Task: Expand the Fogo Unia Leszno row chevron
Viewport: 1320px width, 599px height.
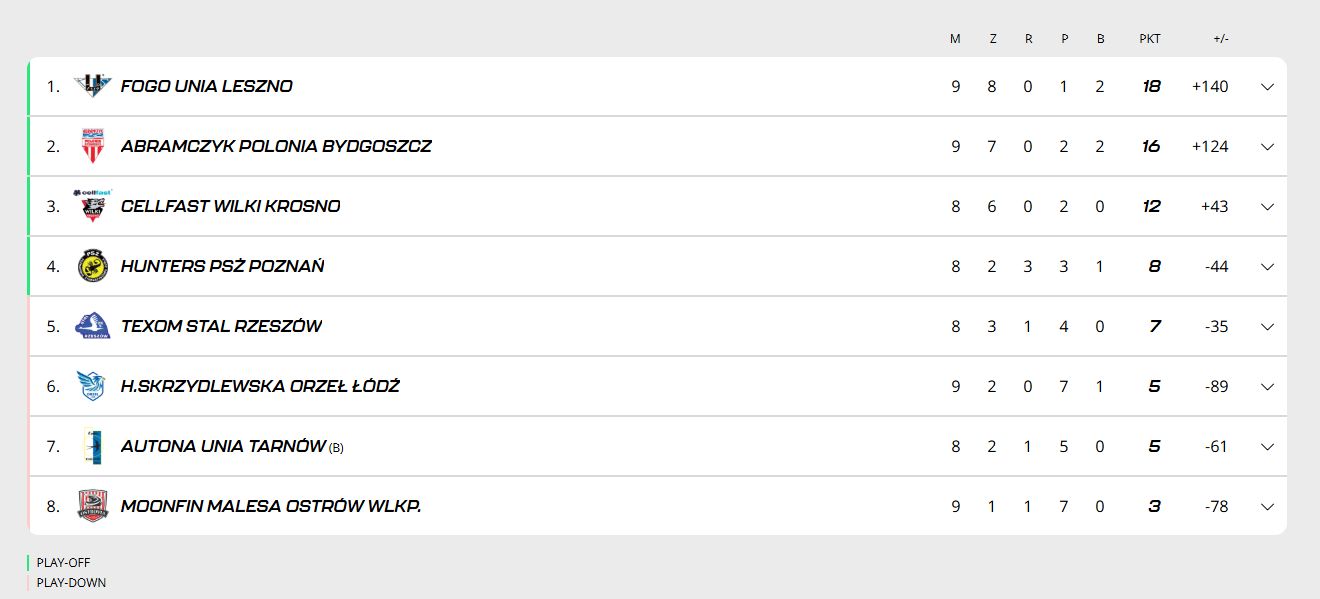Action: 1267,87
